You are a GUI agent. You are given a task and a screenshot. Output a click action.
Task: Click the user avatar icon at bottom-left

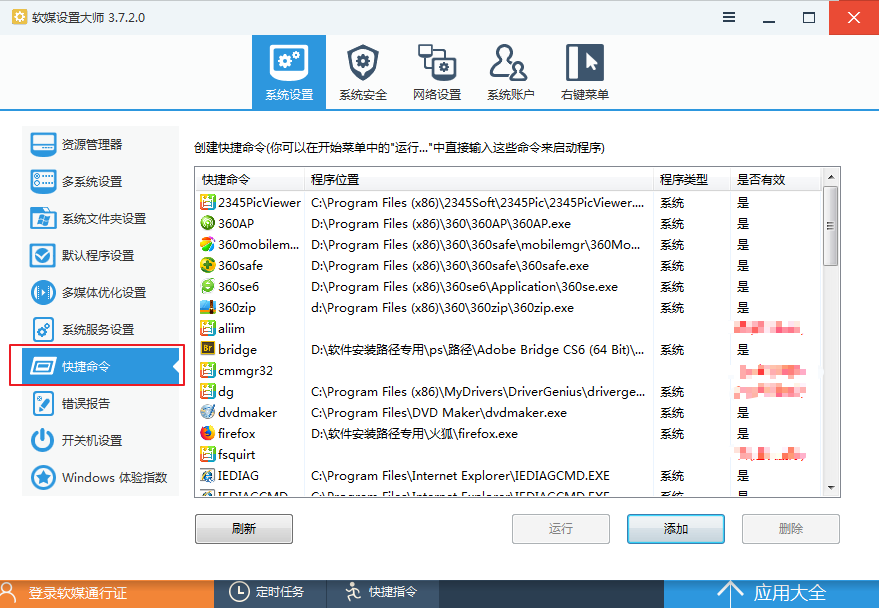9,593
